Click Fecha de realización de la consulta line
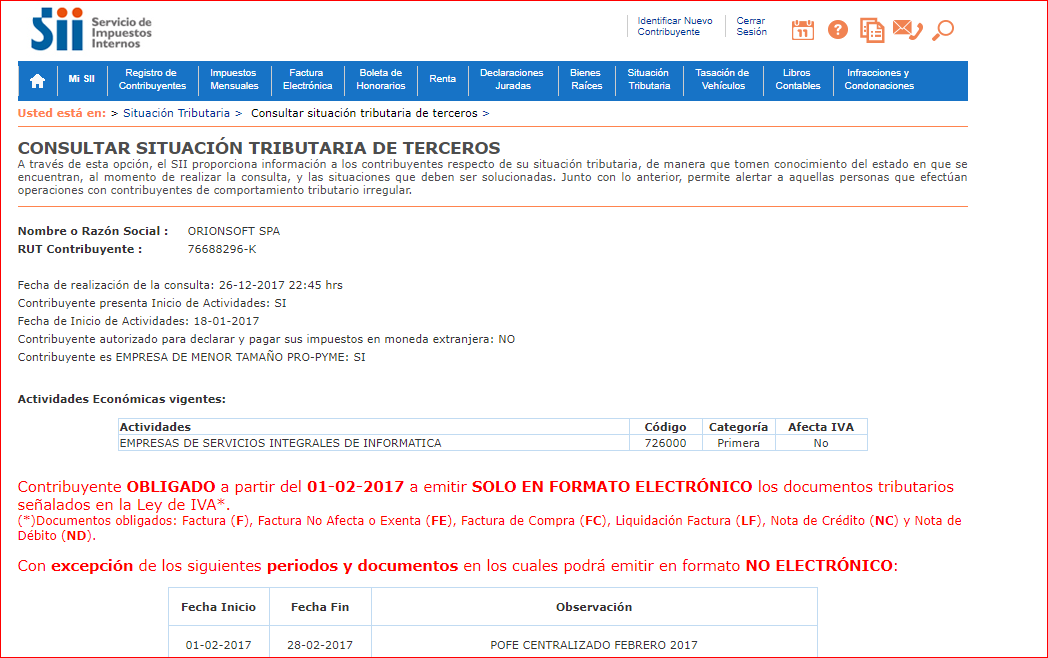This screenshot has width=1048, height=658. coord(180,285)
